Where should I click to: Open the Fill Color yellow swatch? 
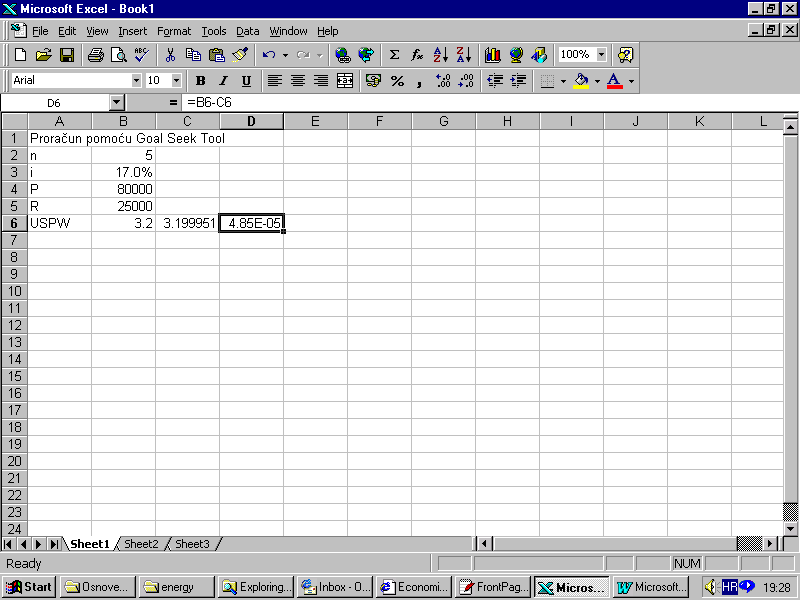pos(581,81)
